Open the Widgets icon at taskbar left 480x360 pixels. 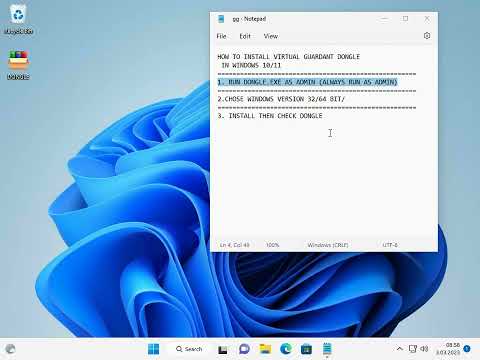coord(10,349)
